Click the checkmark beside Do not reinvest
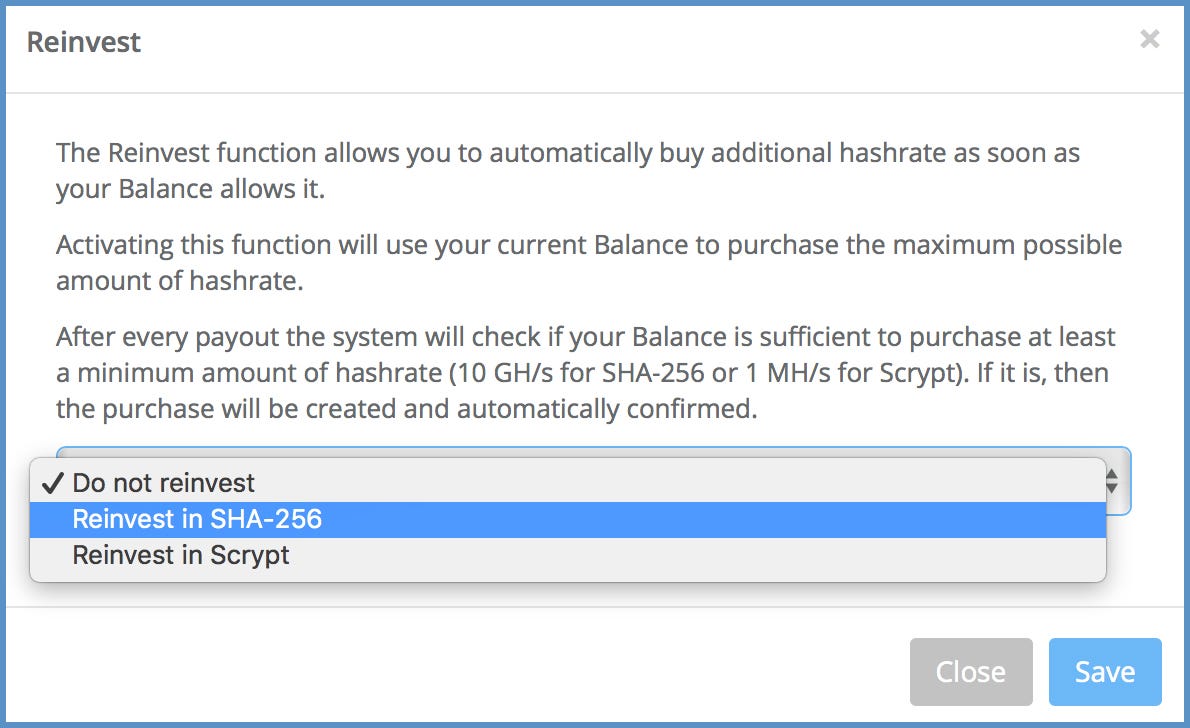The image size is (1190, 728). (52, 483)
